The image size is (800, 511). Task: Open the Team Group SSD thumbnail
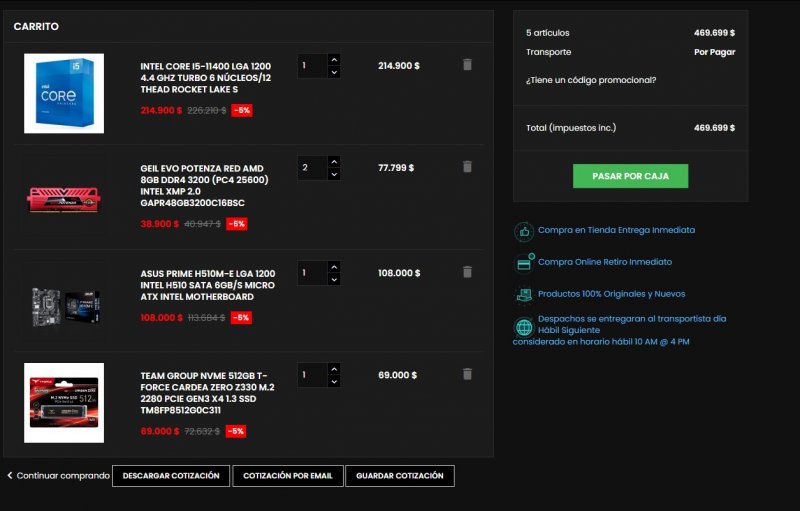pyautogui.click(x=64, y=403)
